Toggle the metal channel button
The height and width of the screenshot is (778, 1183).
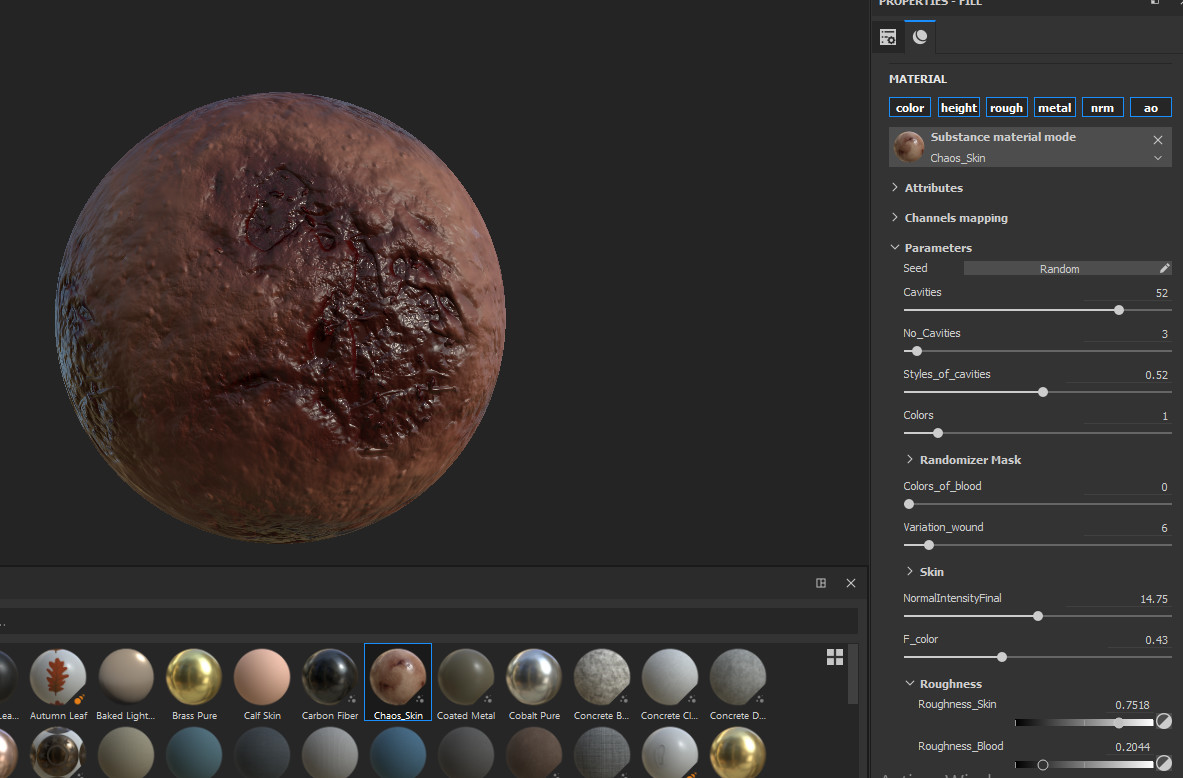1054,108
